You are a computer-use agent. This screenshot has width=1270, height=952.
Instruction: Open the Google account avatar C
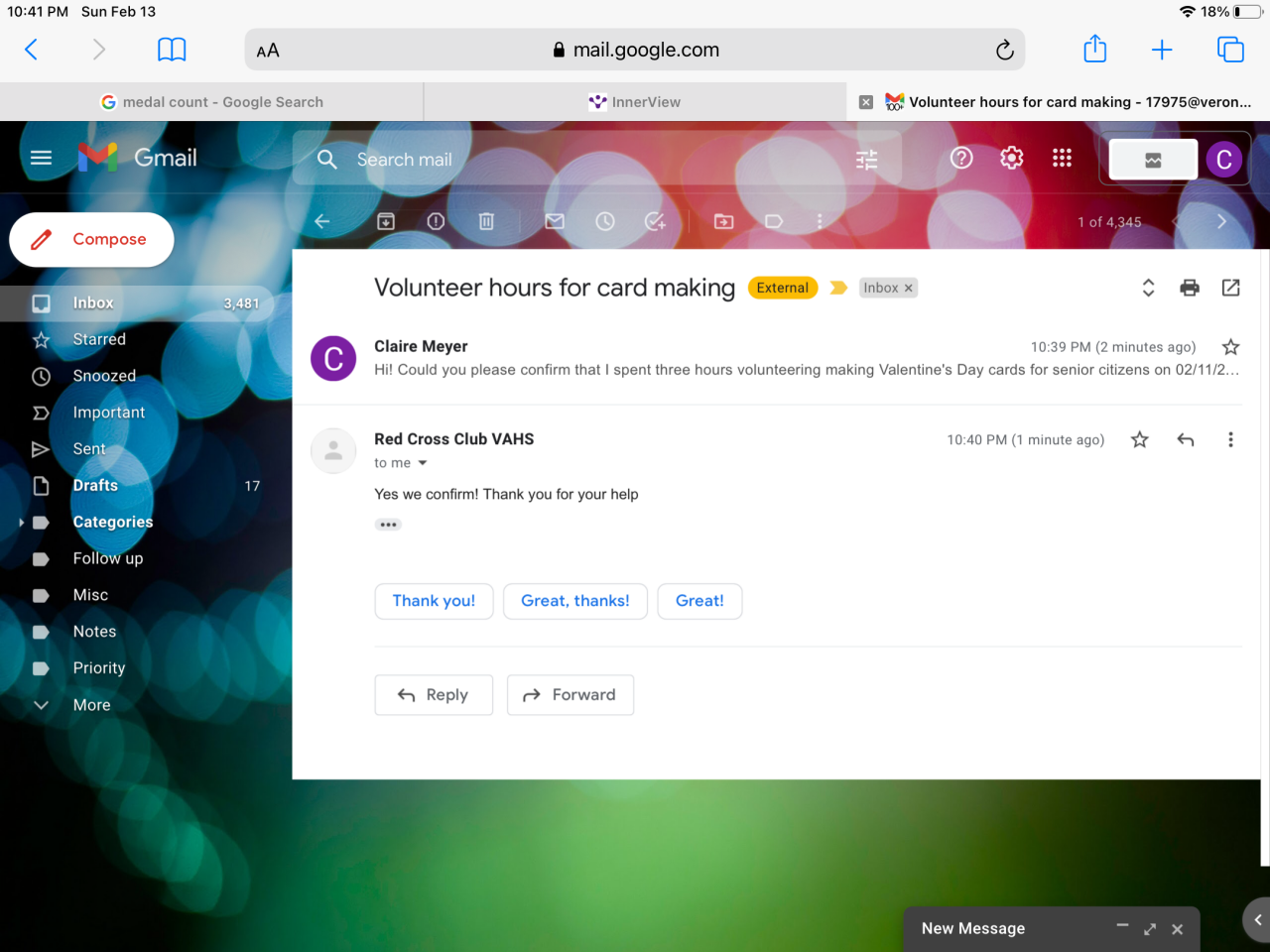pyautogui.click(x=1224, y=160)
